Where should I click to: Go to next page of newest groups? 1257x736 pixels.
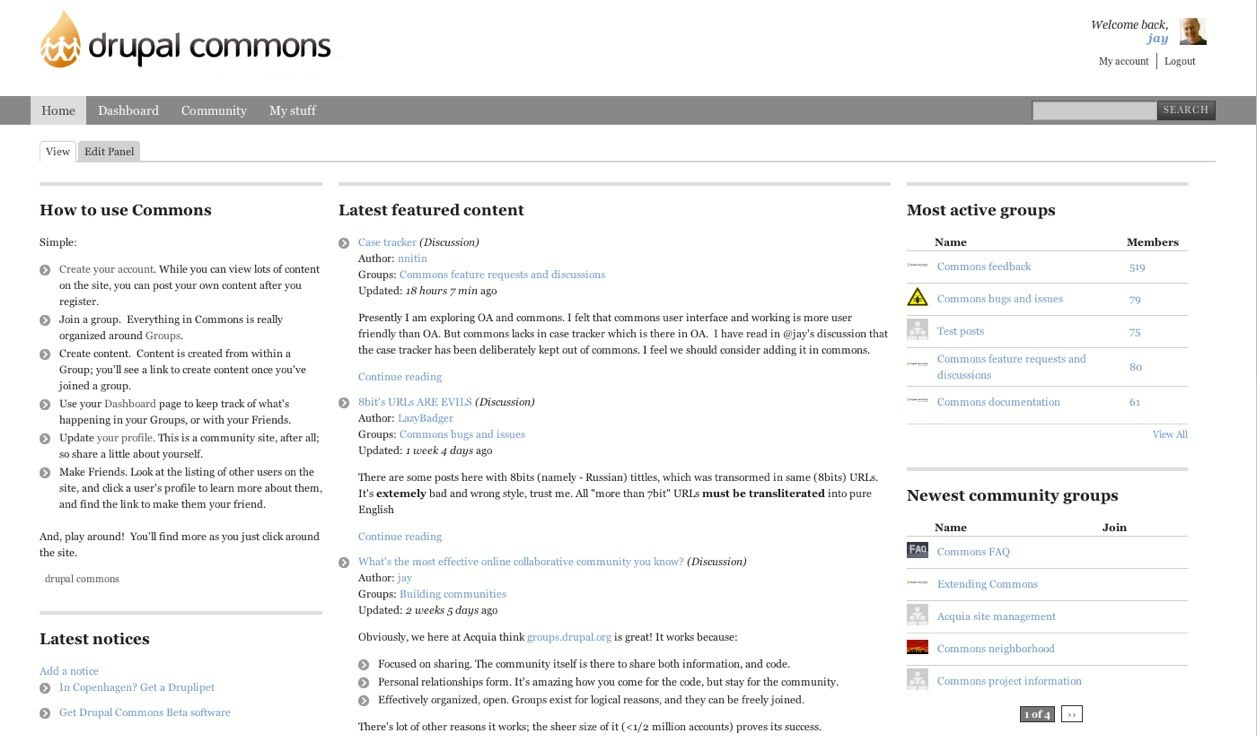click(x=1071, y=714)
